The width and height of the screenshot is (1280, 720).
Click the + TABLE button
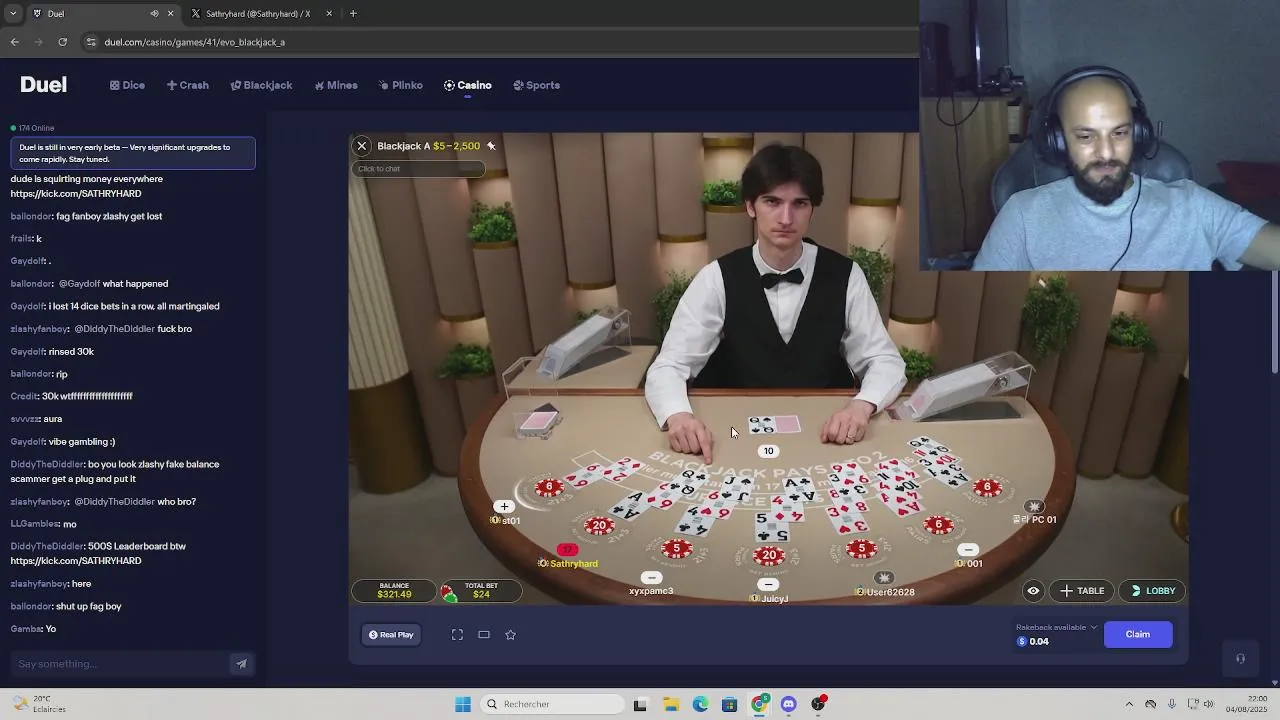point(1081,591)
